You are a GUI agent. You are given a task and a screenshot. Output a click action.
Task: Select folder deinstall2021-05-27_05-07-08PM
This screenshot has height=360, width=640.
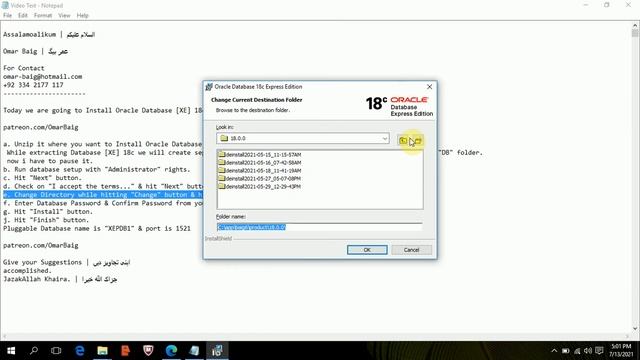click(x=260, y=178)
